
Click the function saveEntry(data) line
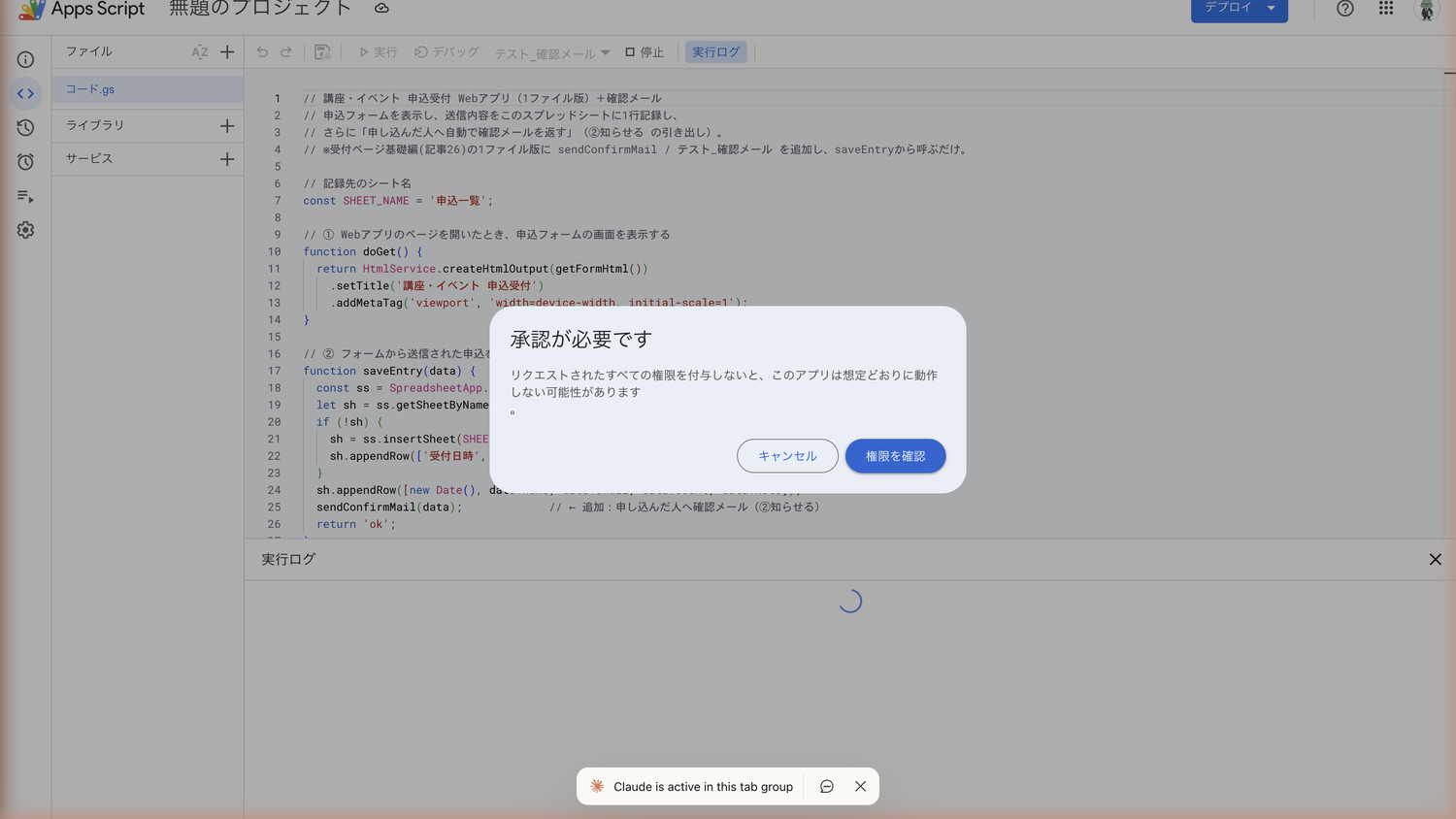[x=389, y=371]
